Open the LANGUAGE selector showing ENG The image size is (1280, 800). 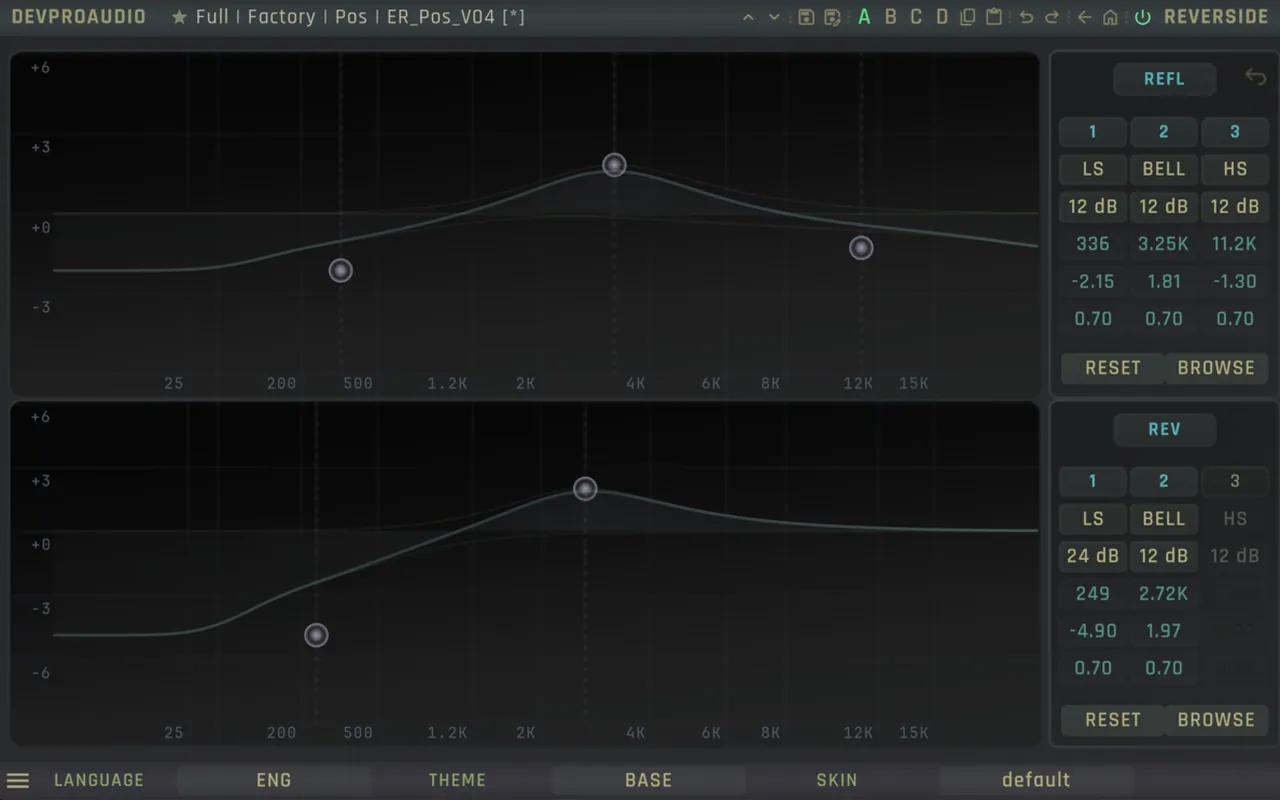tap(274, 780)
